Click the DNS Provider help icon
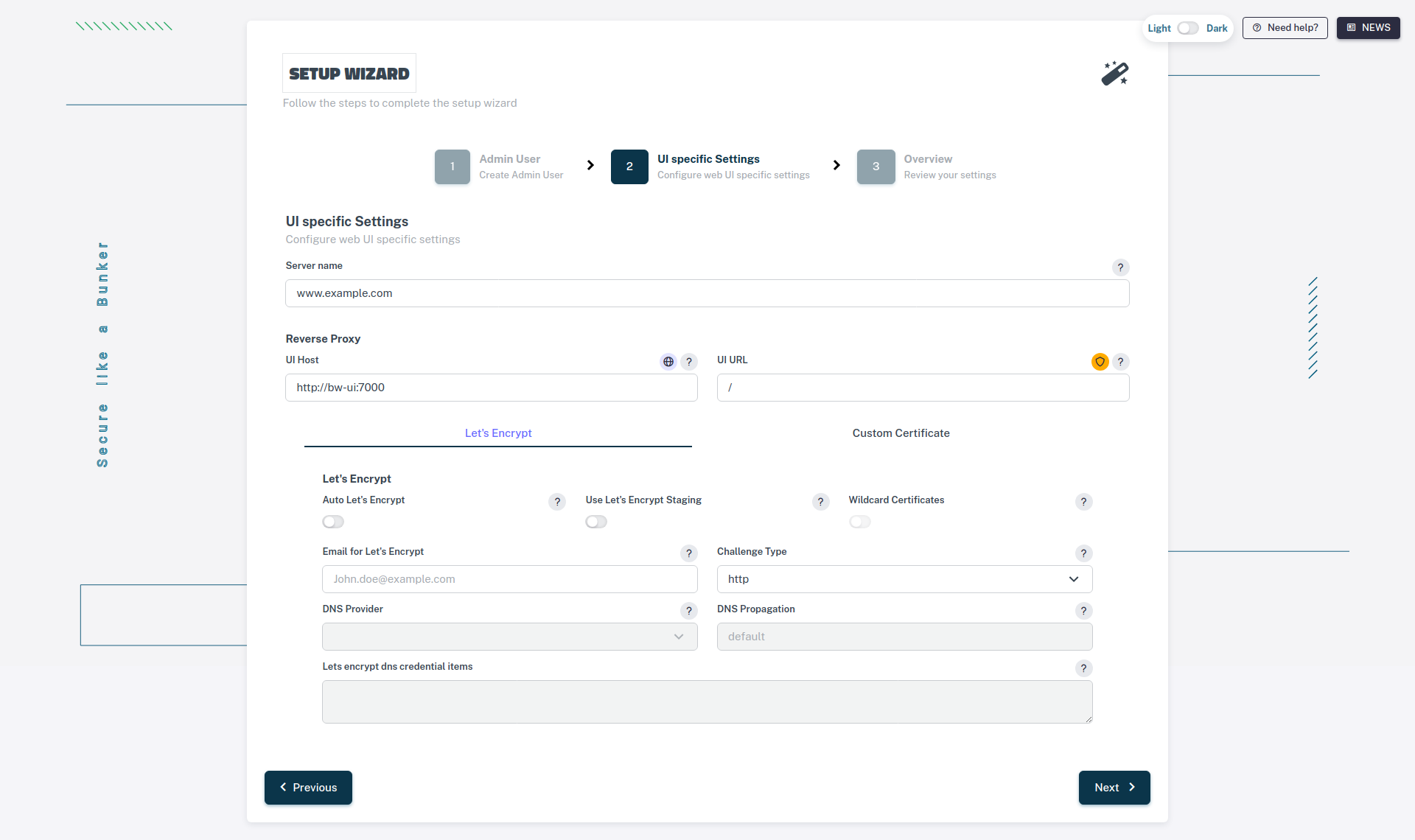1415x840 pixels. click(x=688, y=611)
